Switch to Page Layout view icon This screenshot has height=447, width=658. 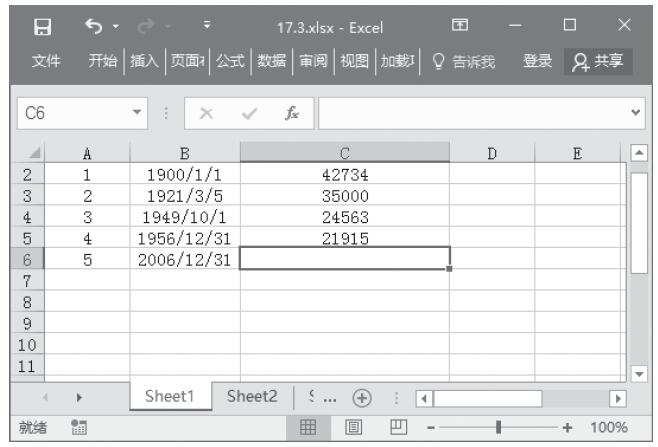coord(354,427)
